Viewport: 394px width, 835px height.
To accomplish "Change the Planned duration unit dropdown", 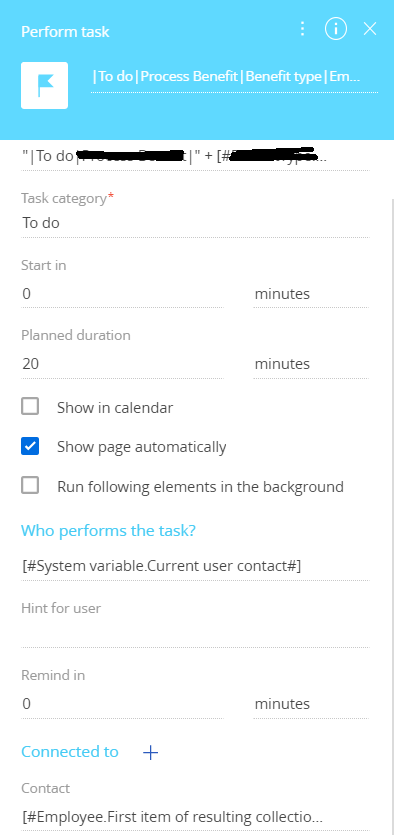I will click(311, 364).
